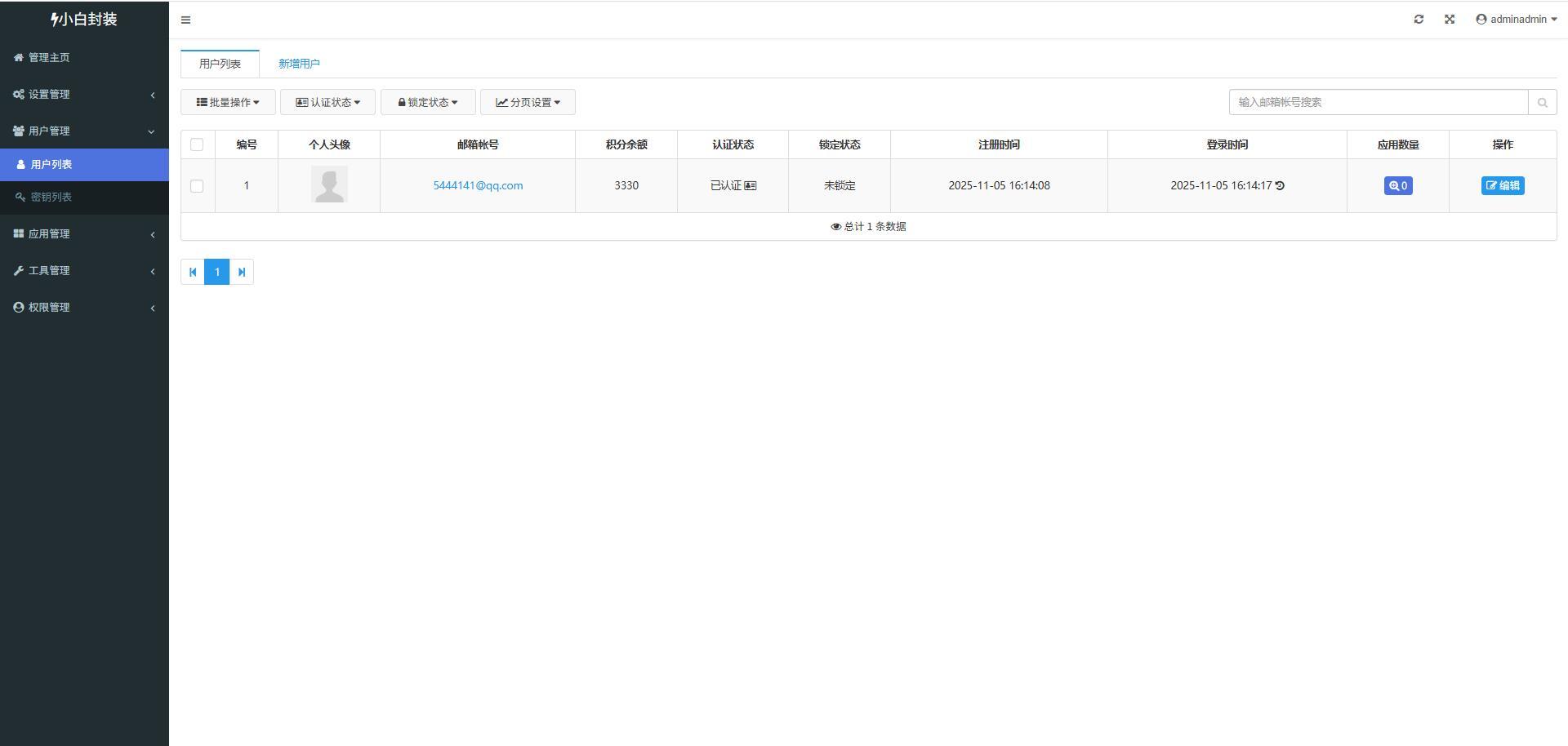Click the verified ID card icon
Image resolution: width=1568 pixels, height=746 pixels.
751,185
